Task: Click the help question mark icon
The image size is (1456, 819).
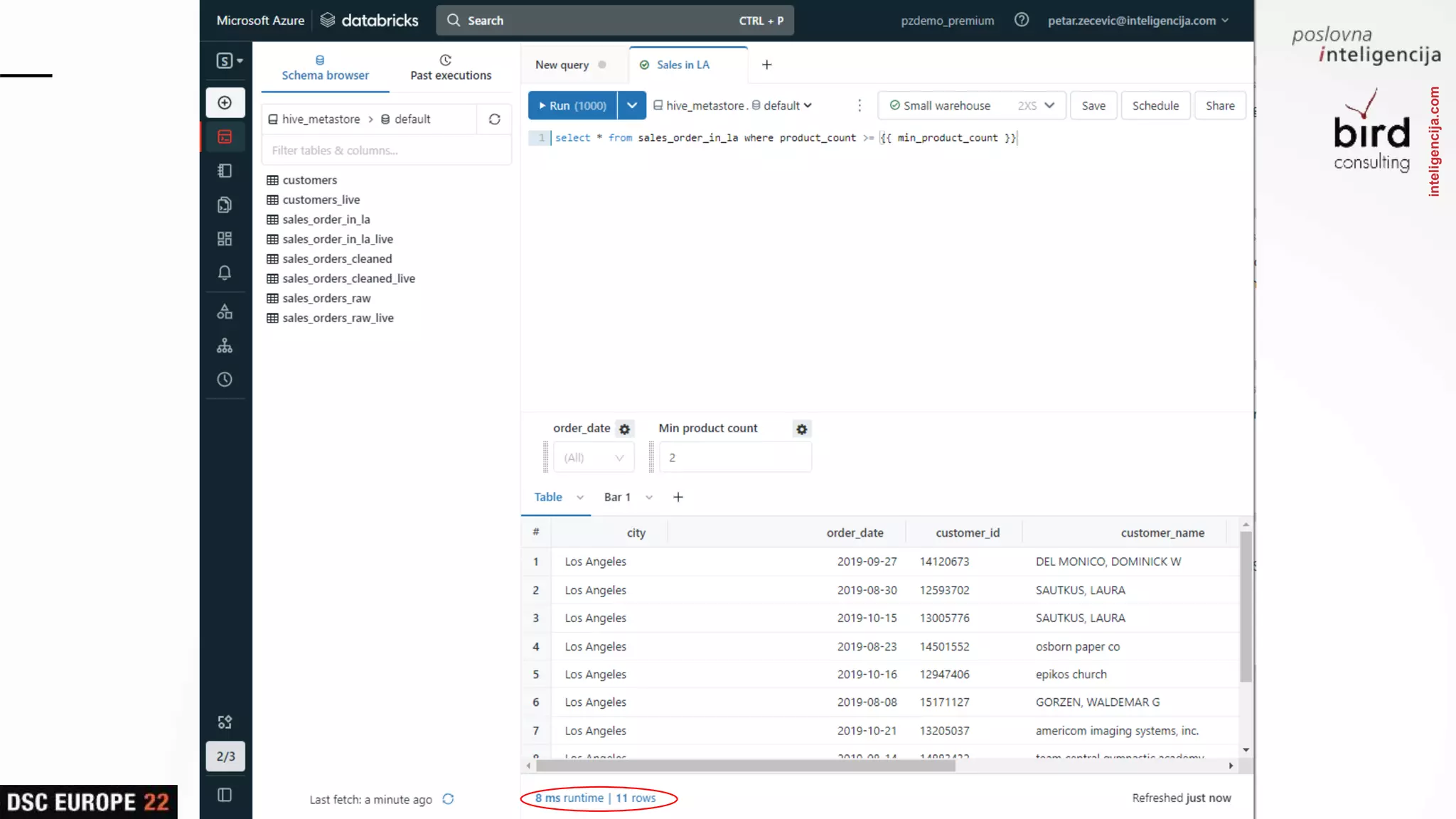Action: (1021, 20)
